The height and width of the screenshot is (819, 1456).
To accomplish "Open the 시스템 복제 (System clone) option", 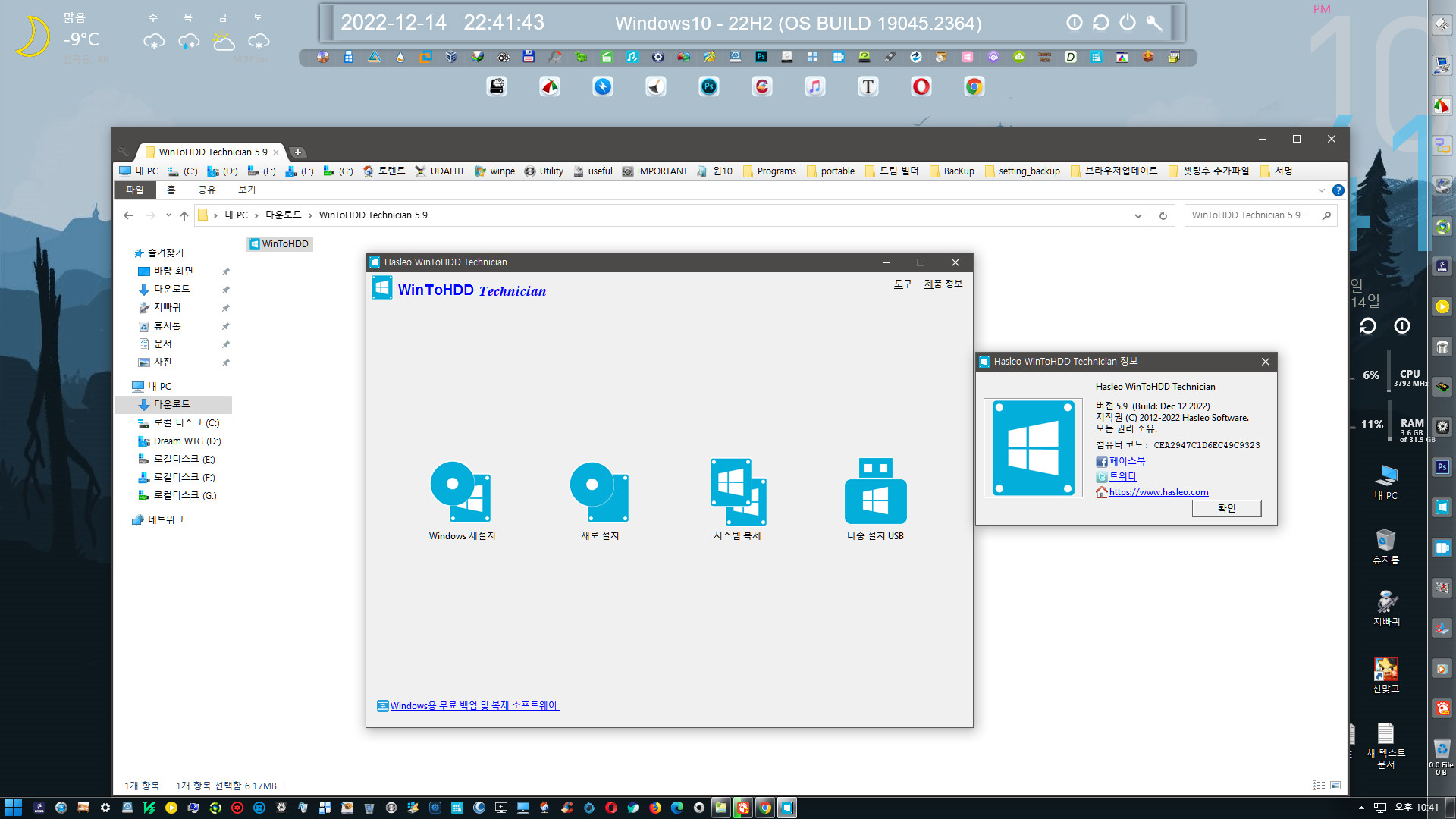I will 737,499.
